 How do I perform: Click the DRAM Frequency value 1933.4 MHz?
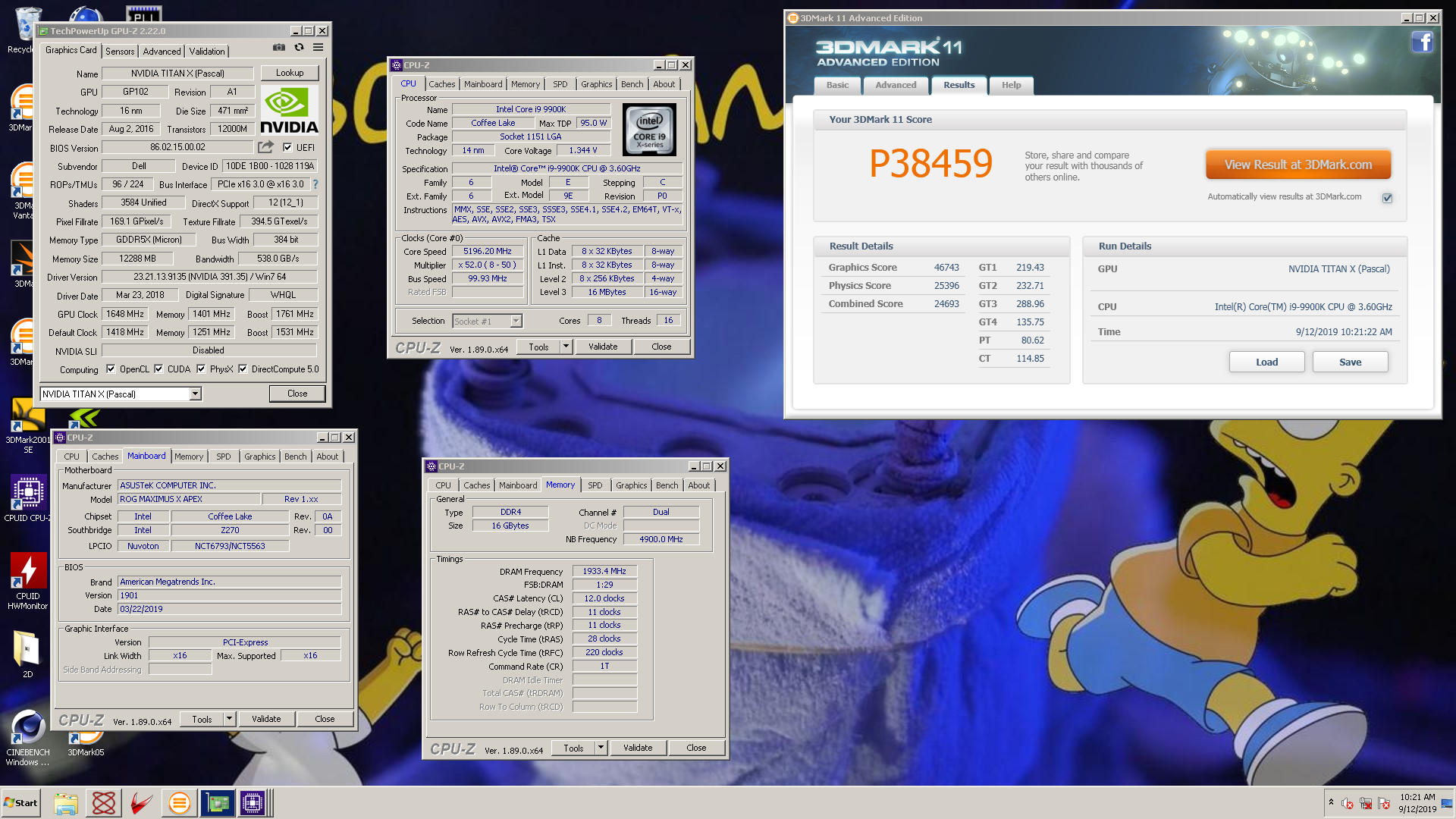point(604,571)
